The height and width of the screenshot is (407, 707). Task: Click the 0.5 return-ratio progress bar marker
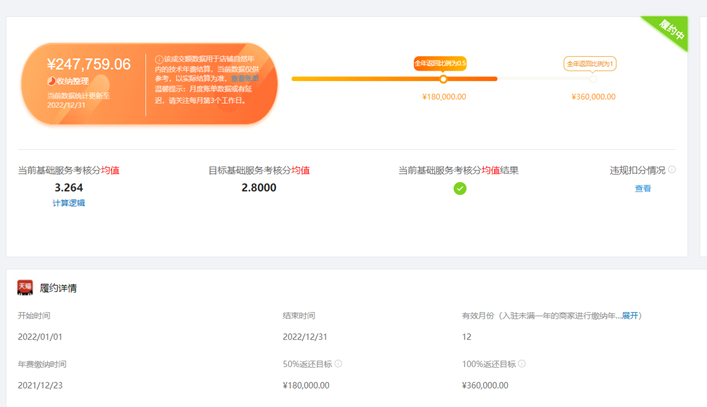click(443, 79)
